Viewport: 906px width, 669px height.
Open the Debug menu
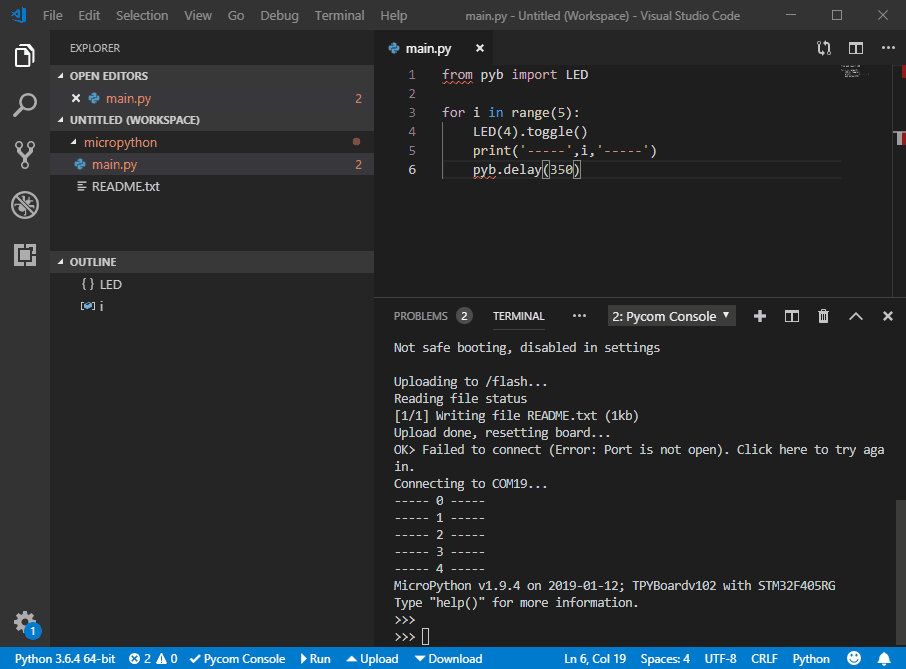[x=279, y=16]
